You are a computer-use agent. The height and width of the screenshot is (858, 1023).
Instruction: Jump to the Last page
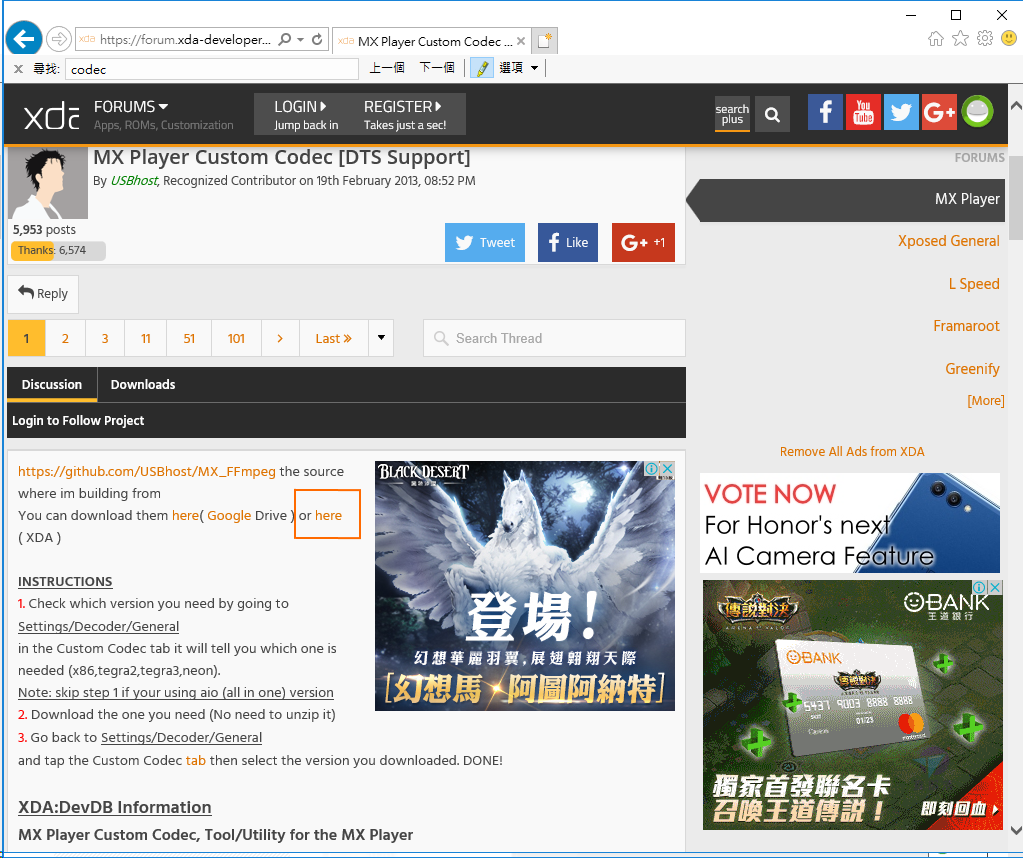pyautogui.click(x=333, y=338)
